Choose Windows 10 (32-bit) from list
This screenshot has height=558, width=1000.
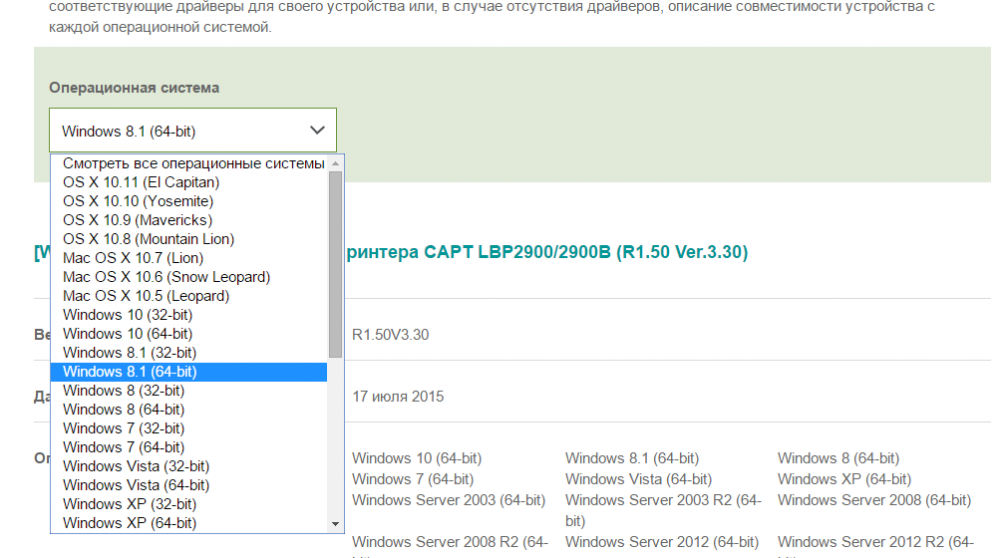[189, 315]
